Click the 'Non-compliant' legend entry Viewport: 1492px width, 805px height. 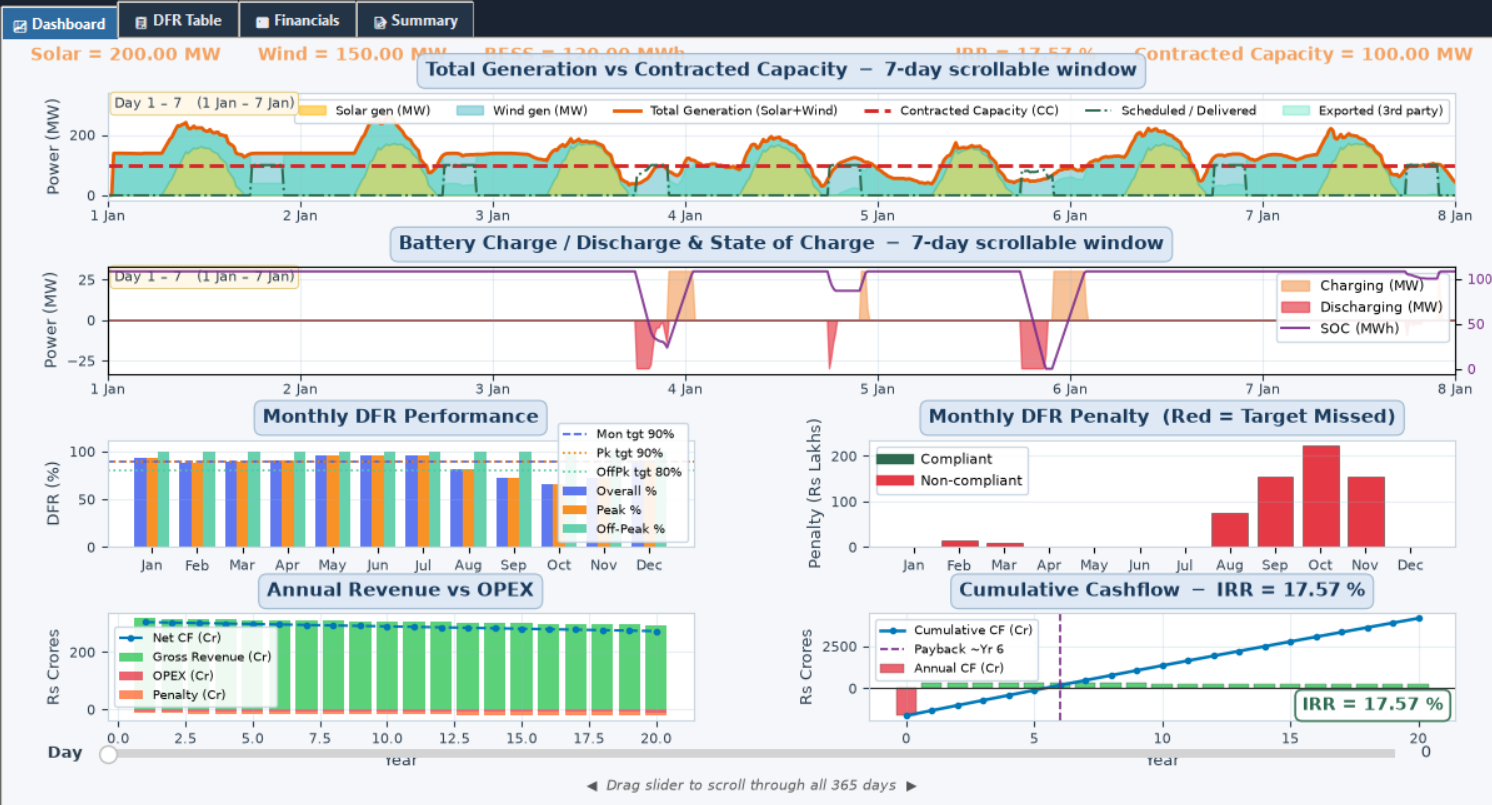click(949, 480)
